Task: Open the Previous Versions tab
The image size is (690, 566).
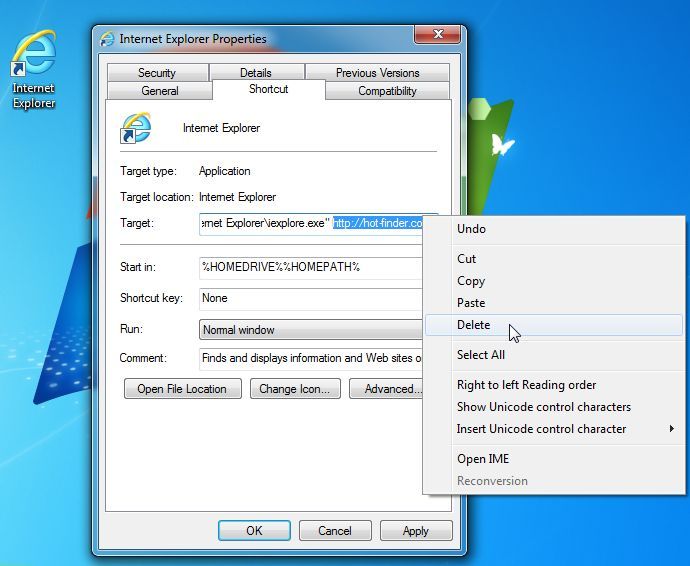Action: [x=378, y=73]
